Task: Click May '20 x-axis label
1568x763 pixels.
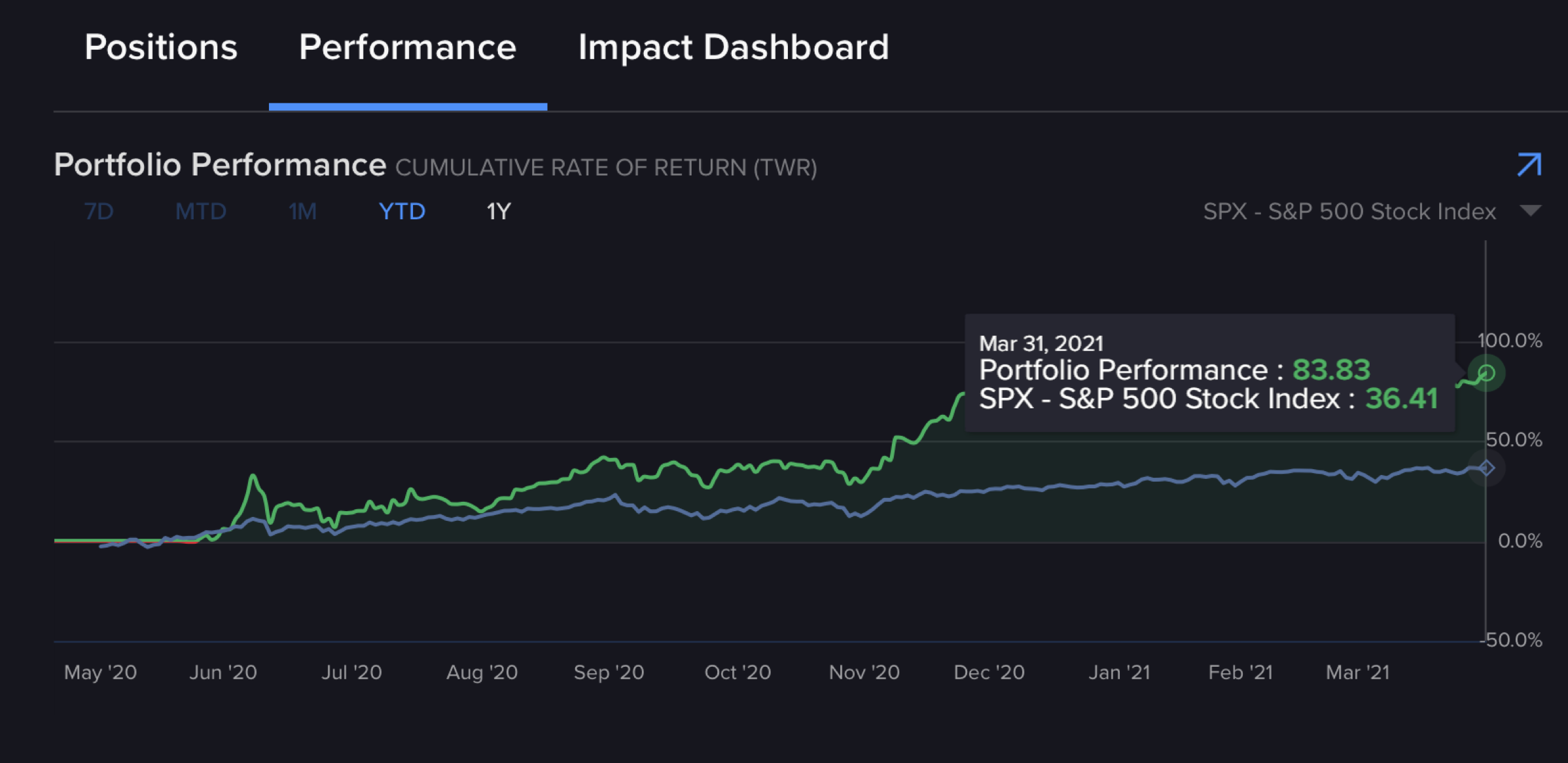Action: click(100, 672)
